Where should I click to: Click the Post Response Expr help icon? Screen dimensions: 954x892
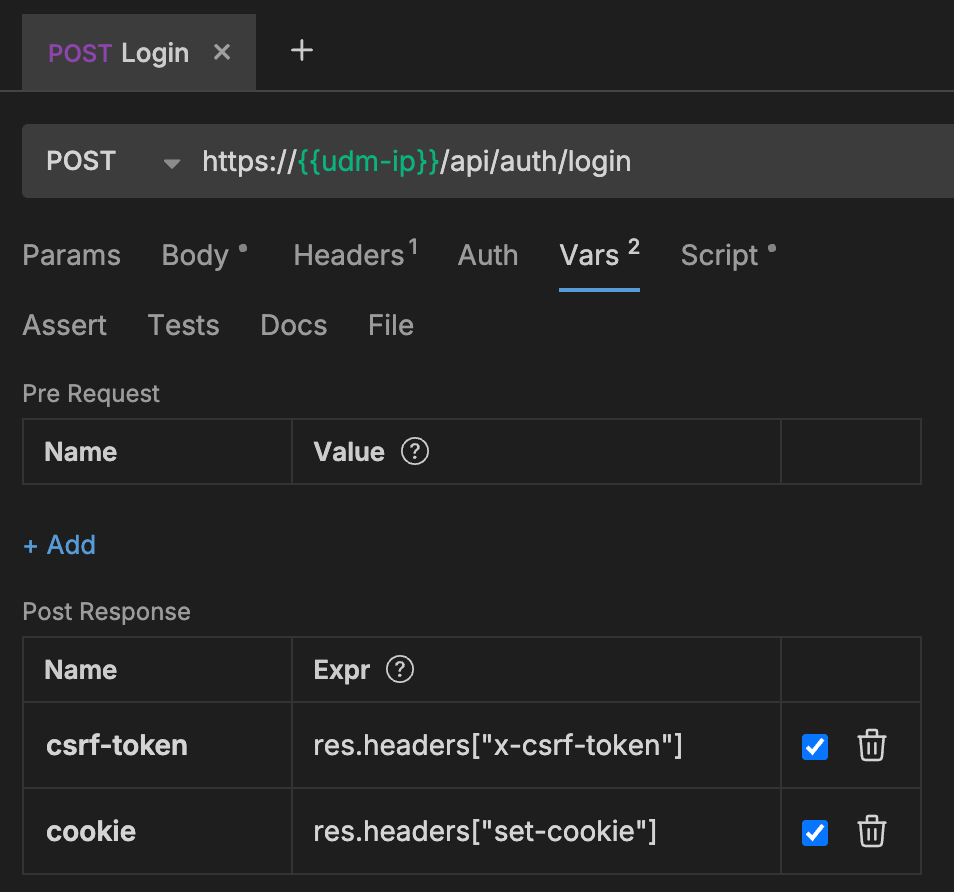tap(400, 670)
